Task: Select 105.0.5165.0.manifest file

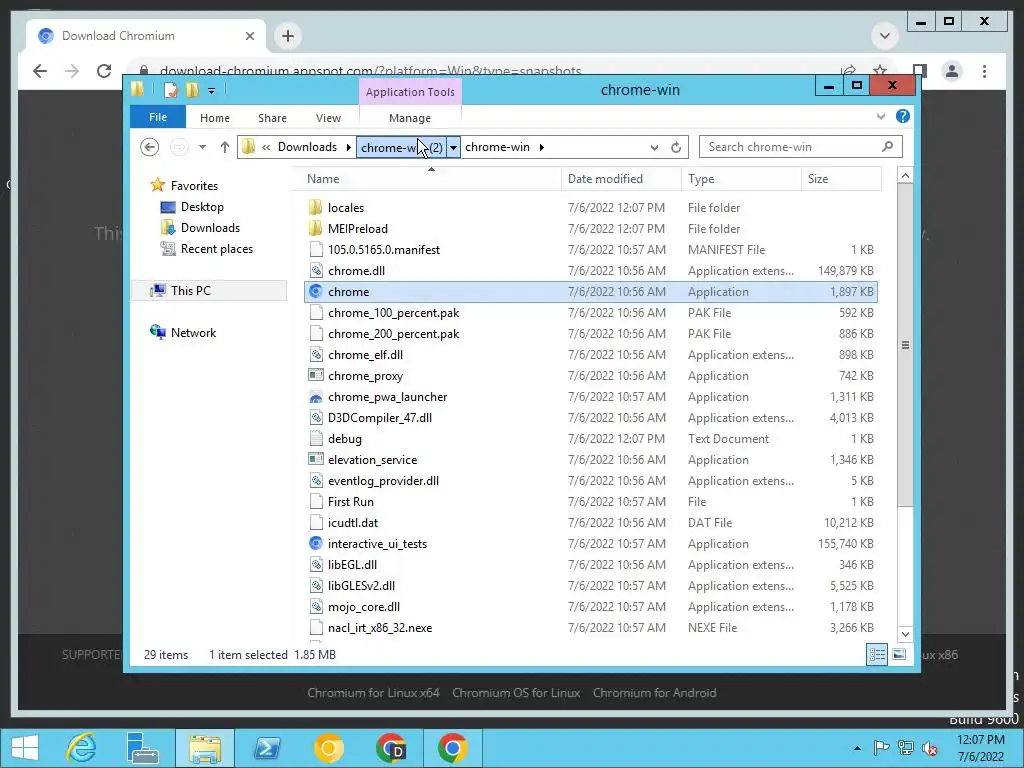Action: (383, 249)
